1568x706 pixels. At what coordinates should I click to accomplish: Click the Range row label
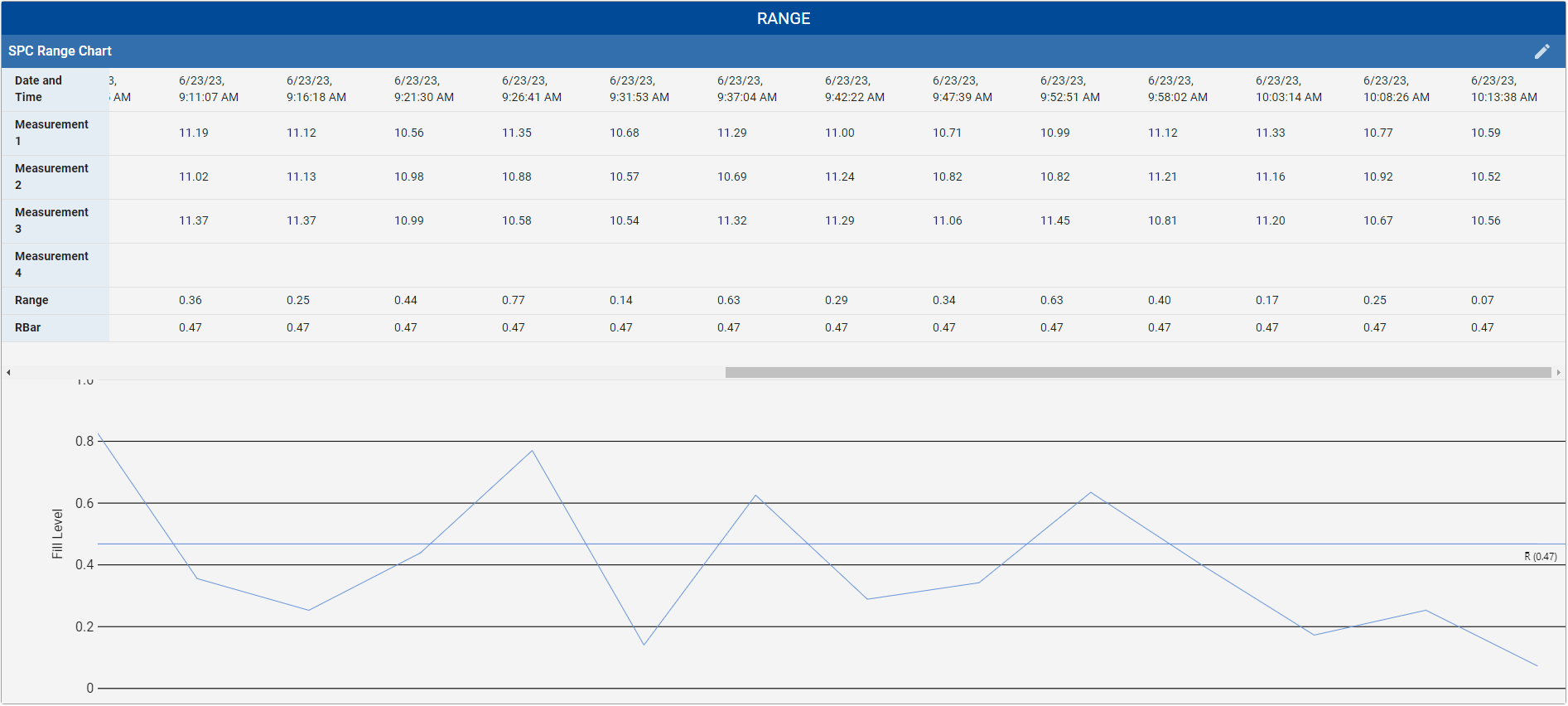pyautogui.click(x=31, y=300)
